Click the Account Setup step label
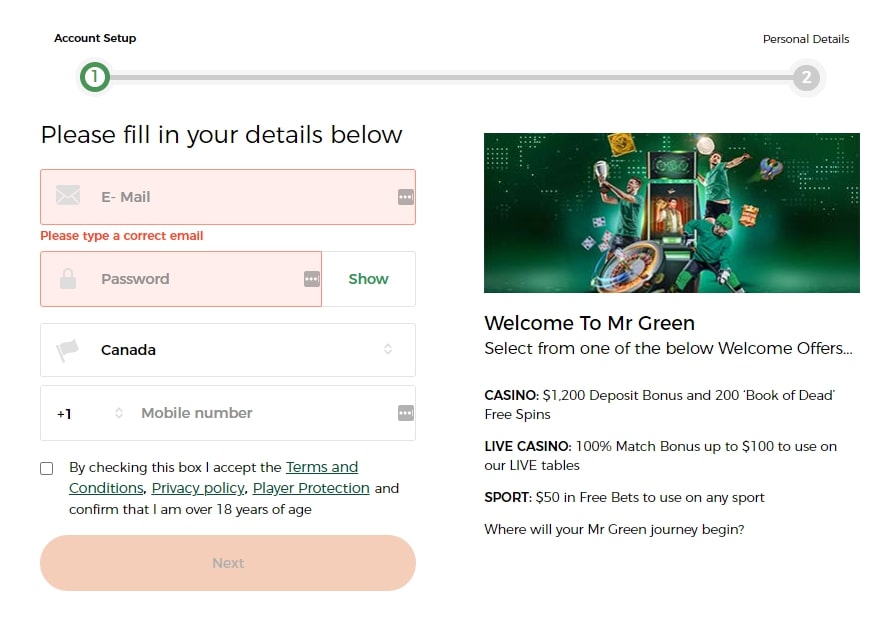 (95, 38)
